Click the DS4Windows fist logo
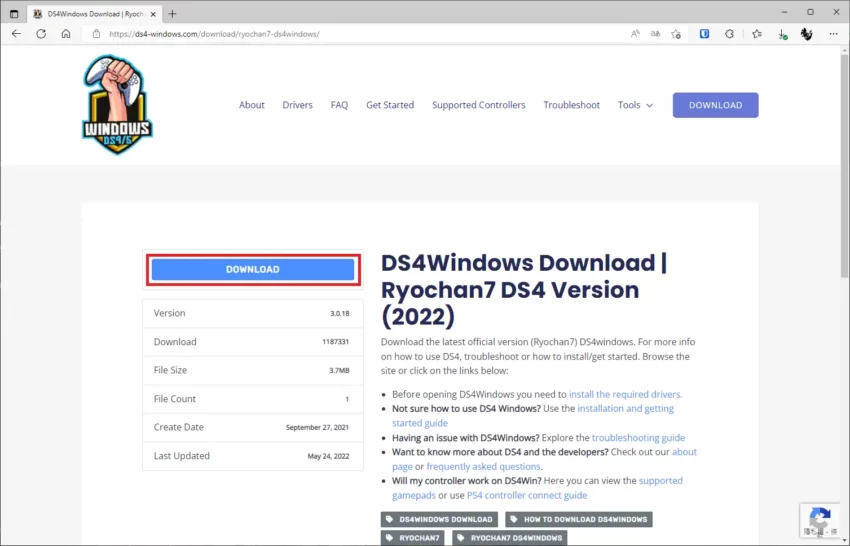Image resolution: width=850 pixels, height=546 pixels. click(117, 105)
